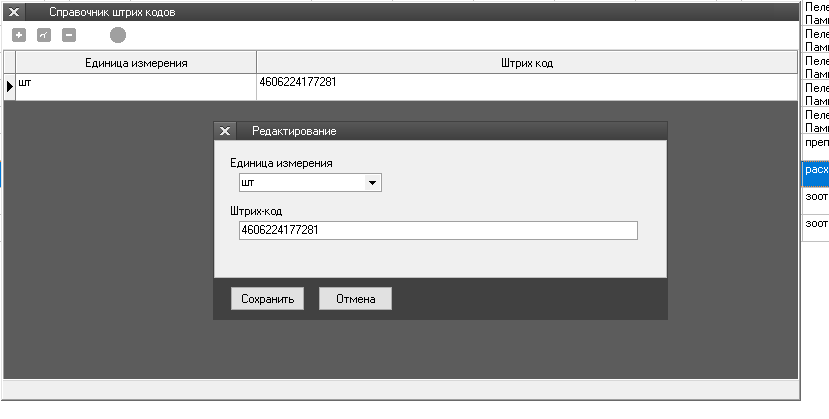The image size is (829, 419).
Task: Click the gray circle toolbar indicator
Action: [x=118, y=35]
